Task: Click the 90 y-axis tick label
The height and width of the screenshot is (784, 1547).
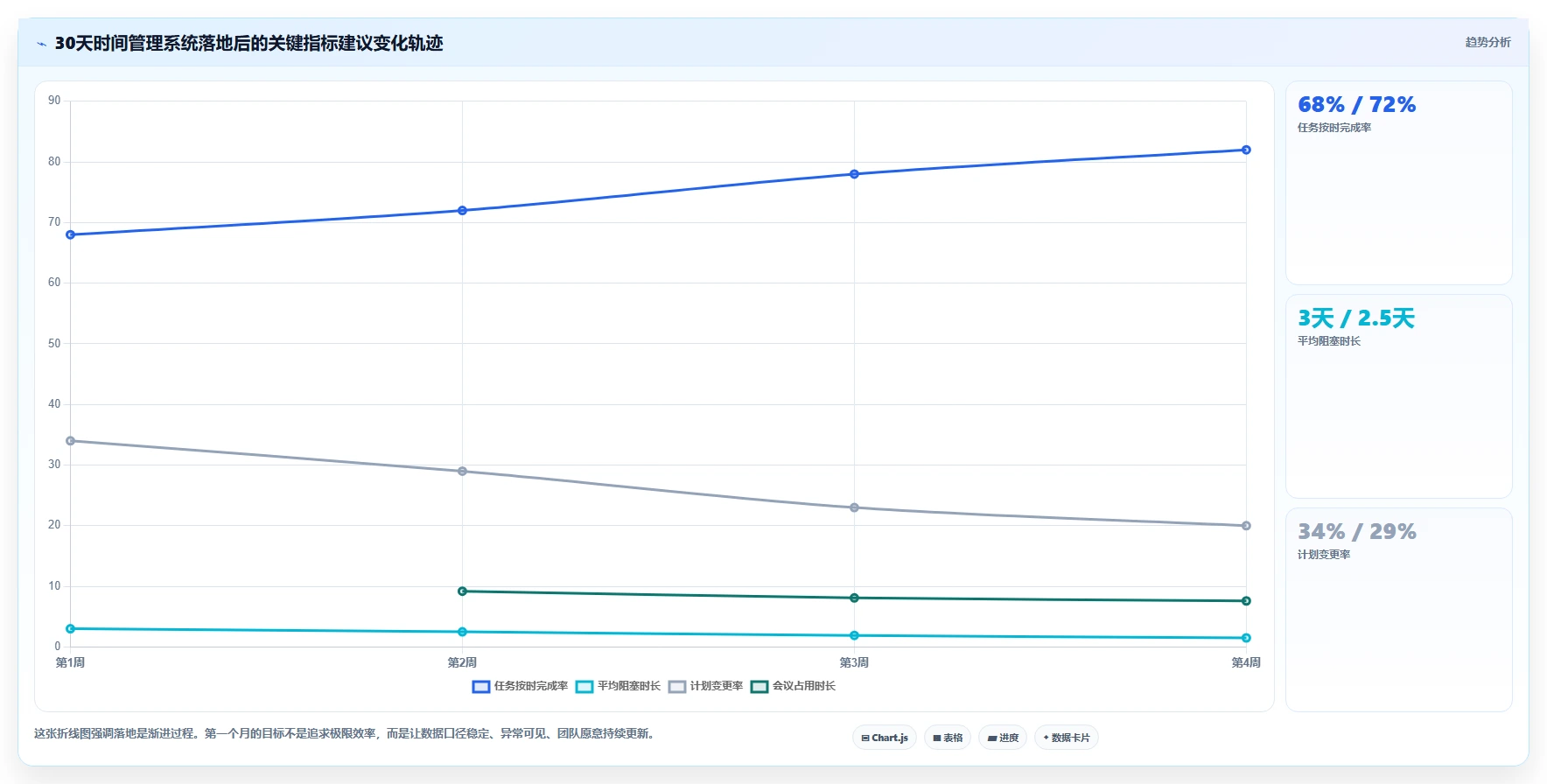Action: coord(54,101)
